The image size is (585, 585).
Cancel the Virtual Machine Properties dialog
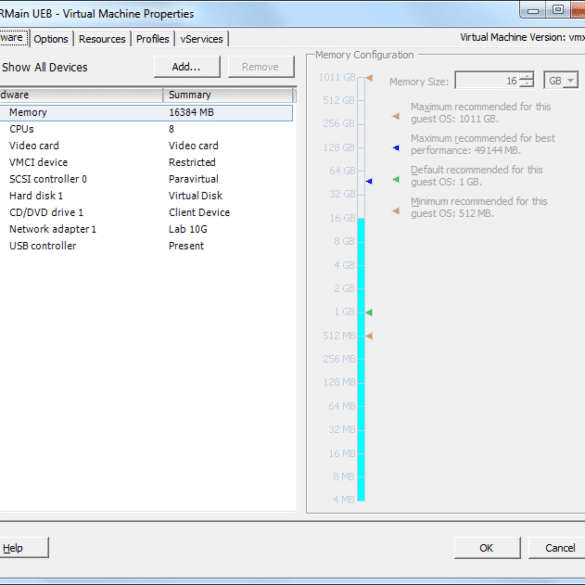(558, 548)
